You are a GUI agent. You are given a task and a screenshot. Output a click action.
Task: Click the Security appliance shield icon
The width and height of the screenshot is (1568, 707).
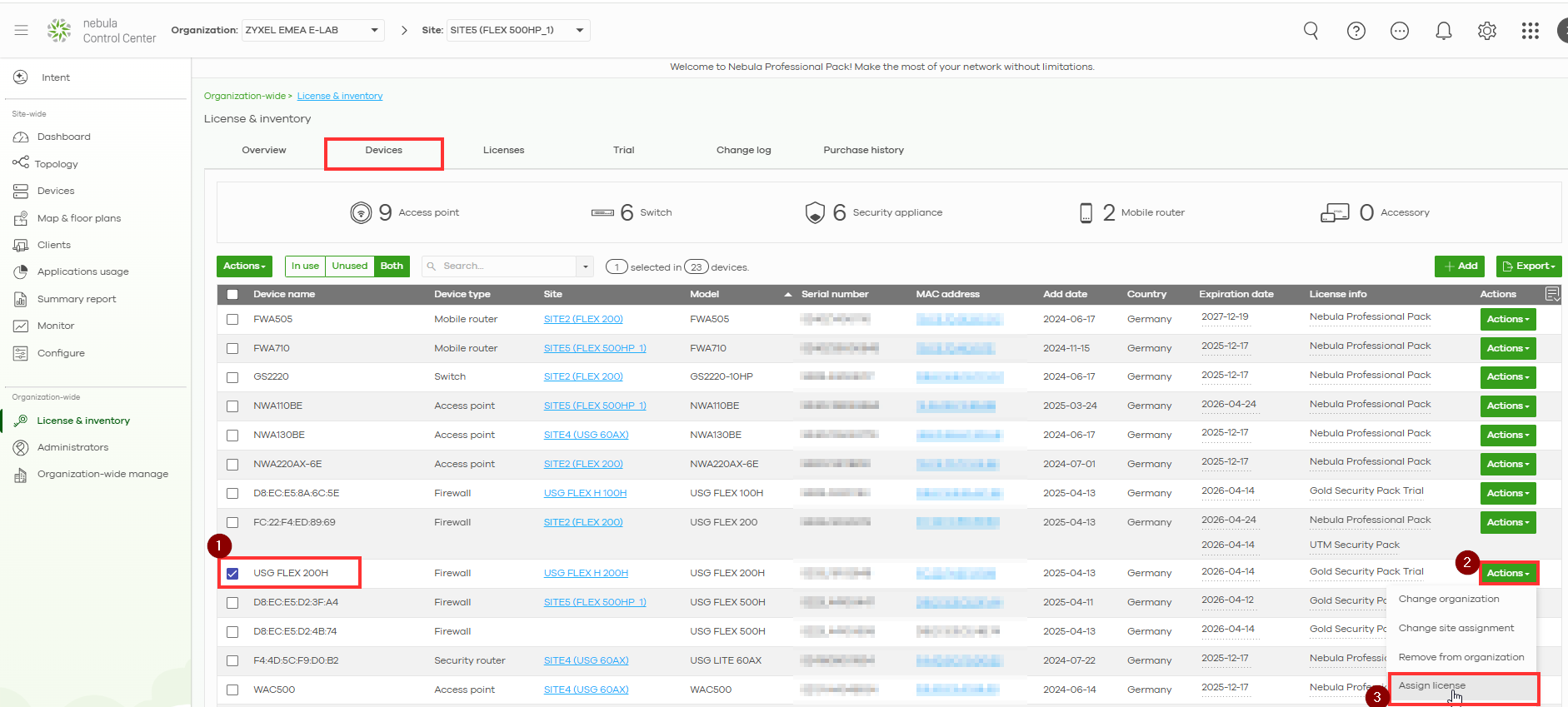(815, 212)
